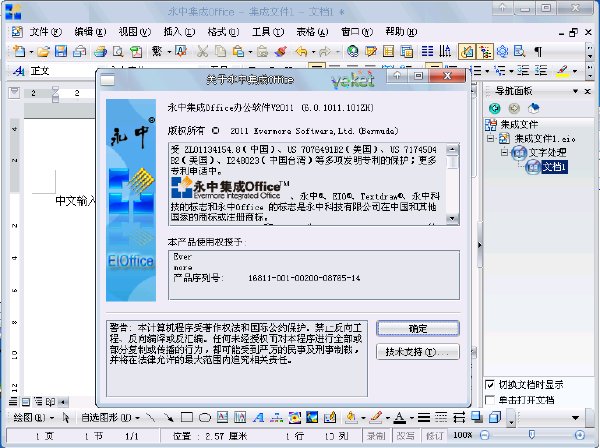The image size is (600, 448).
Task: Open the 绘图 drawing menu dropdown
Action: click(x=52, y=418)
